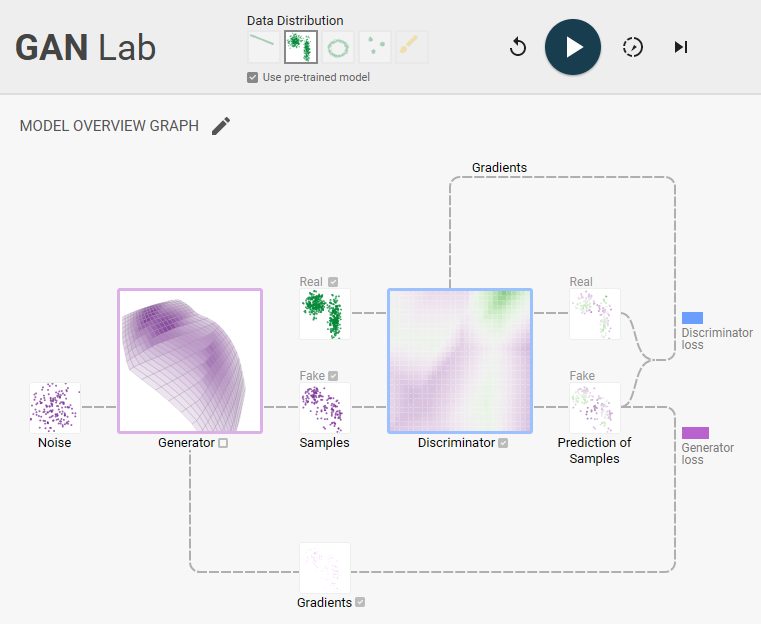Viewport: 761px width, 624px height.
Task: Click the Samples label
Action: pos(324,443)
